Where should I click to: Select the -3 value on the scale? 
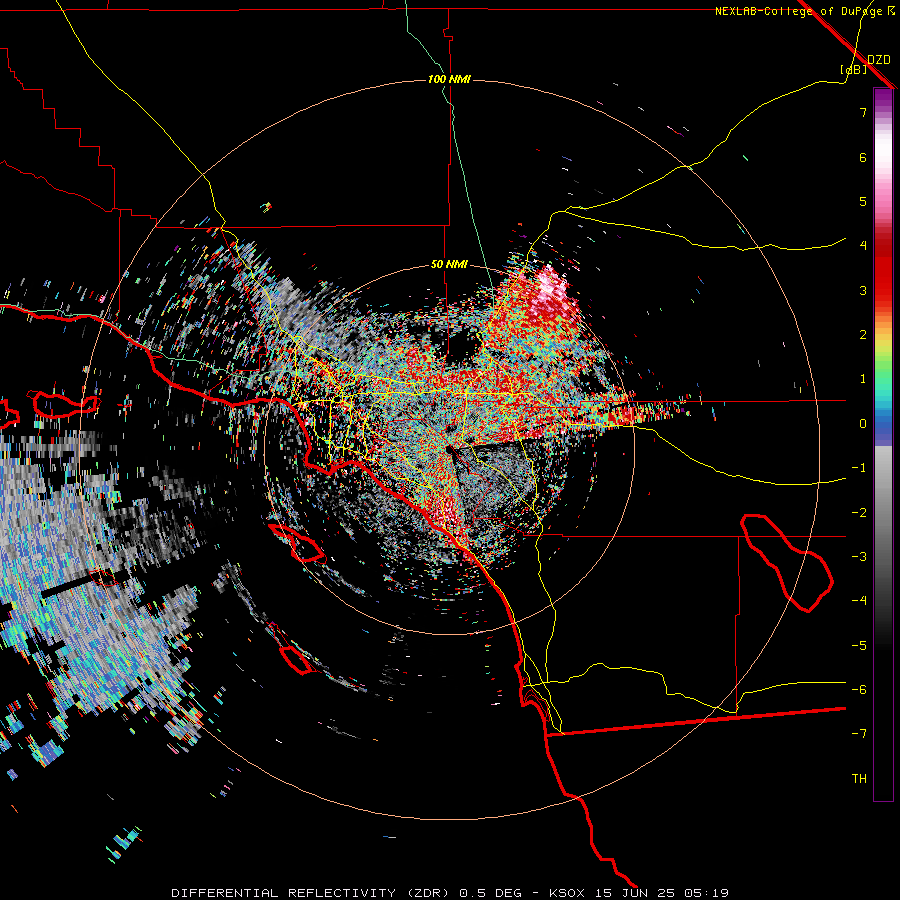click(859, 557)
